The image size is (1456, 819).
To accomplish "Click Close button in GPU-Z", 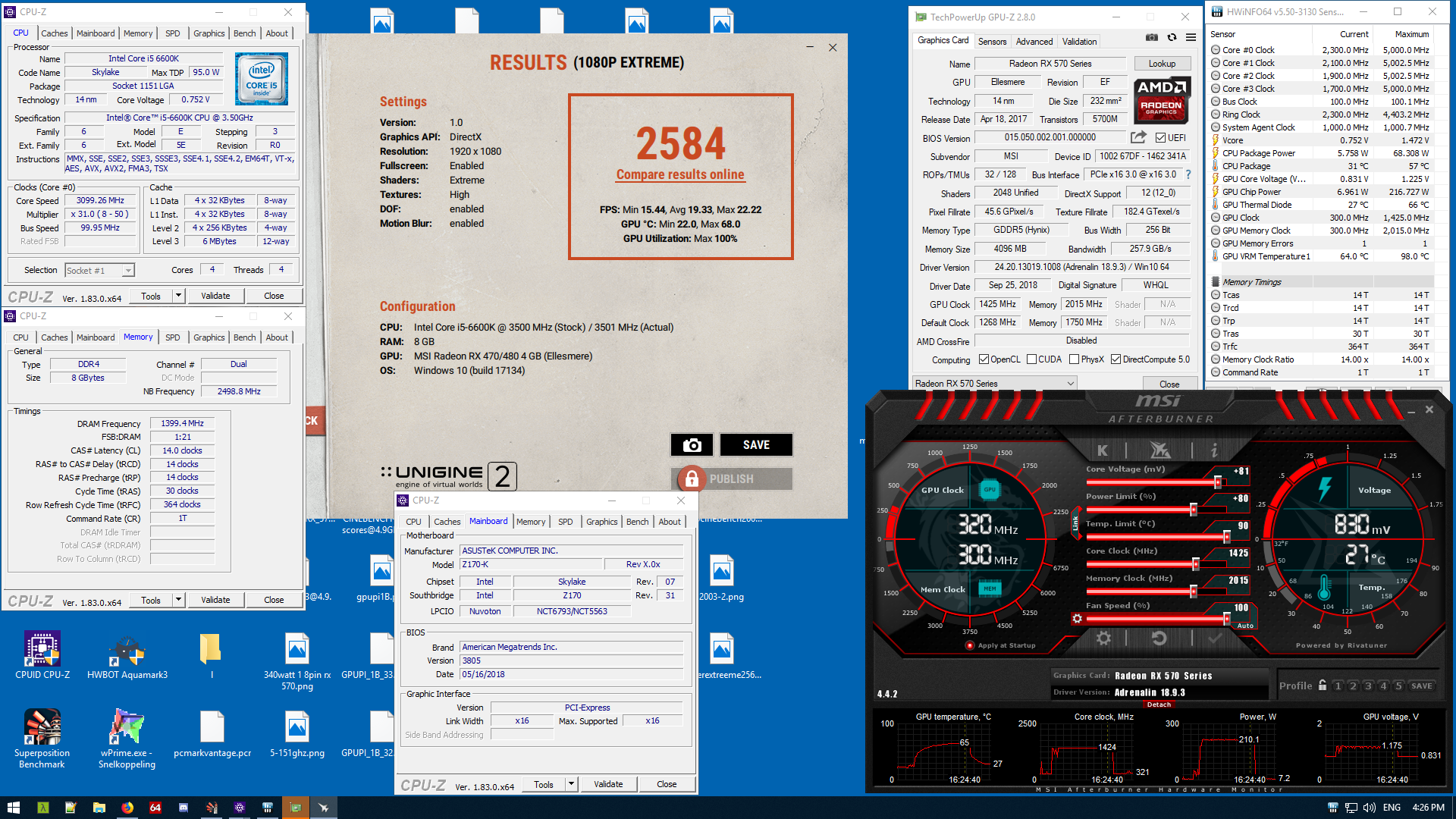I will pos(1169,384).
